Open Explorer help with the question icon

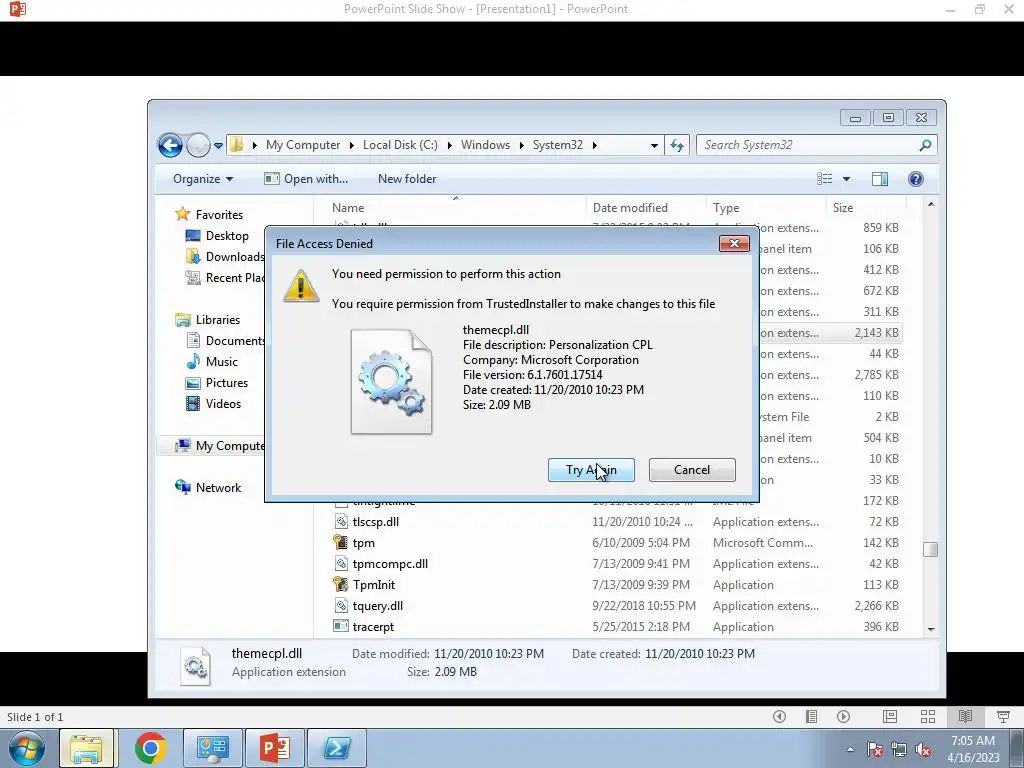(916, 179)
